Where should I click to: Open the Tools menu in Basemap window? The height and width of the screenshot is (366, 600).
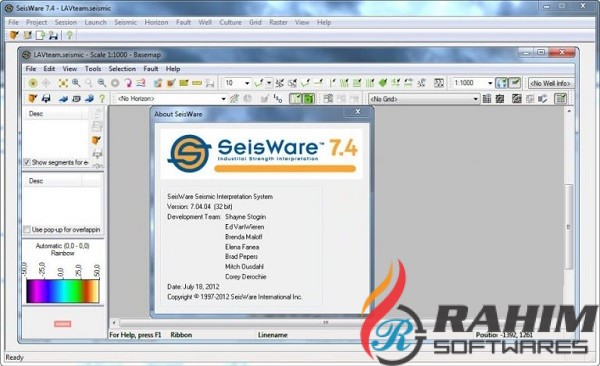(93, 69)
